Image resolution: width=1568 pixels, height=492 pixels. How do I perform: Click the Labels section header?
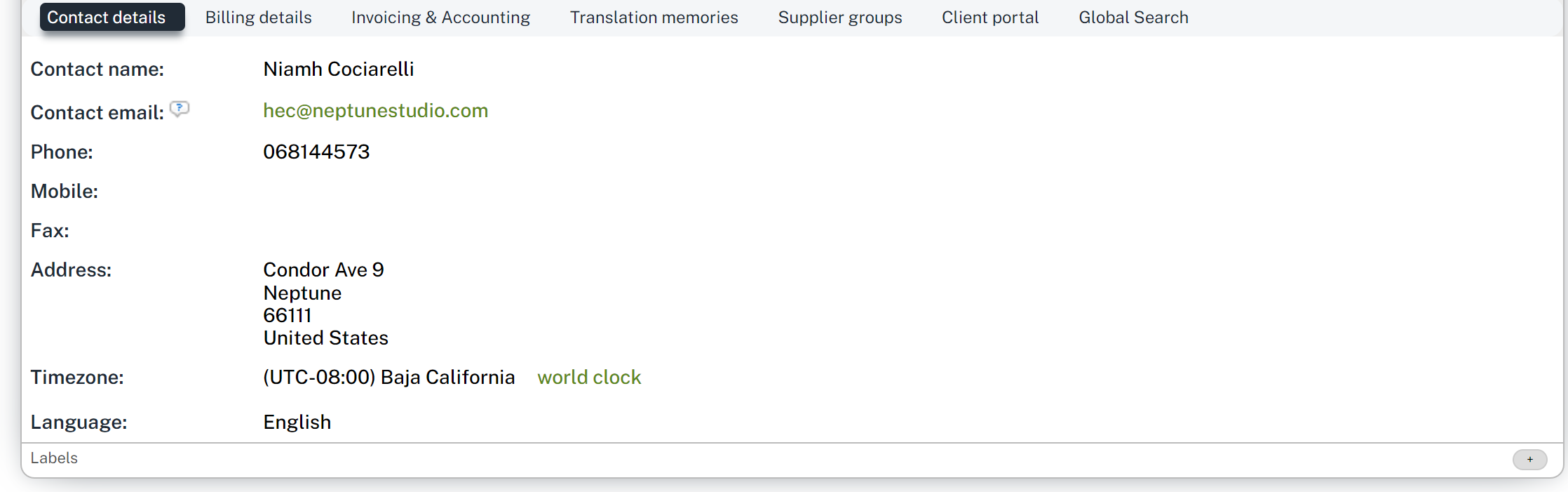click(54, 458)
